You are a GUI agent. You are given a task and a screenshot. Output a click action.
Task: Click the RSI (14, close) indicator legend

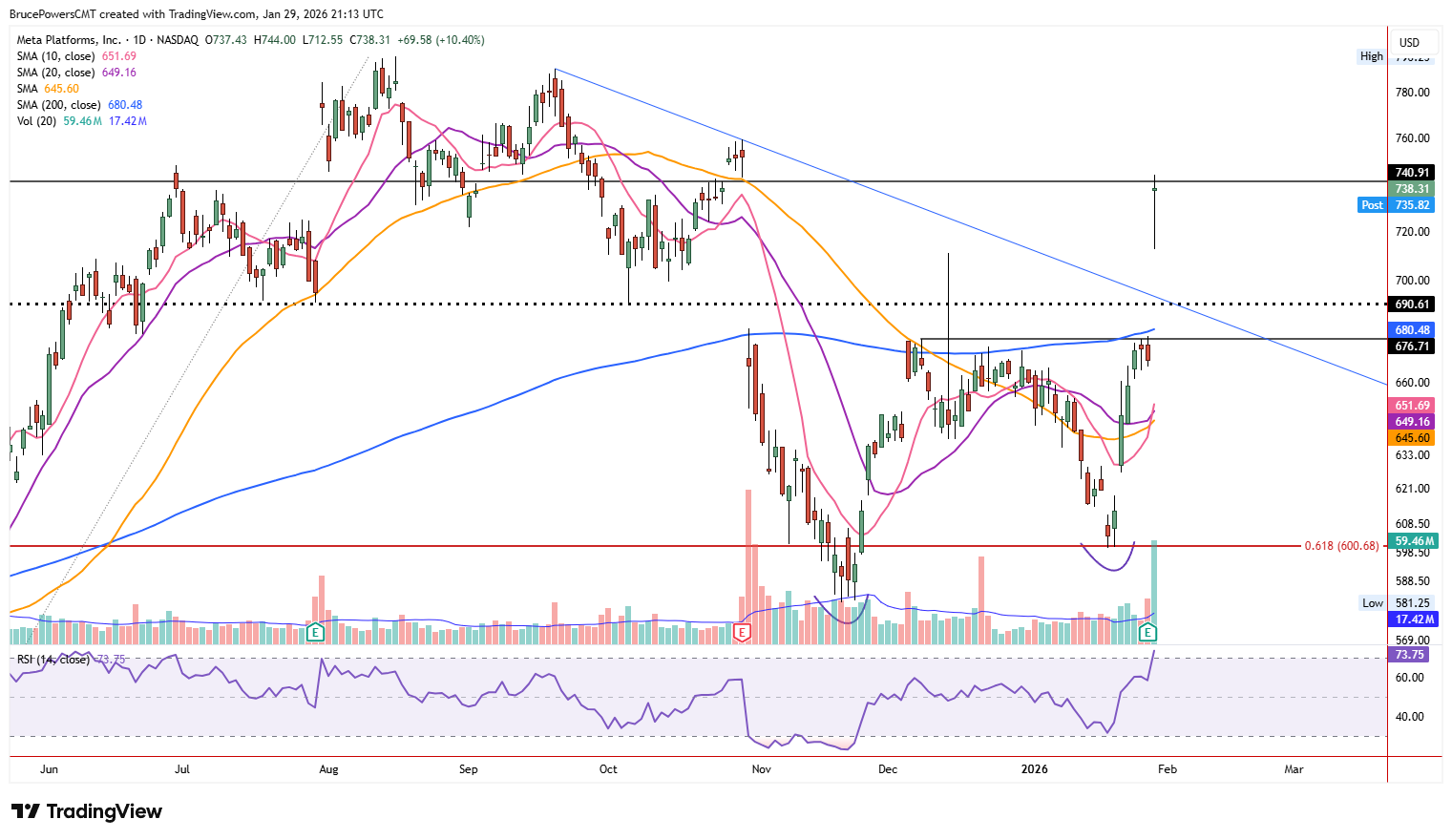(72, 660)
